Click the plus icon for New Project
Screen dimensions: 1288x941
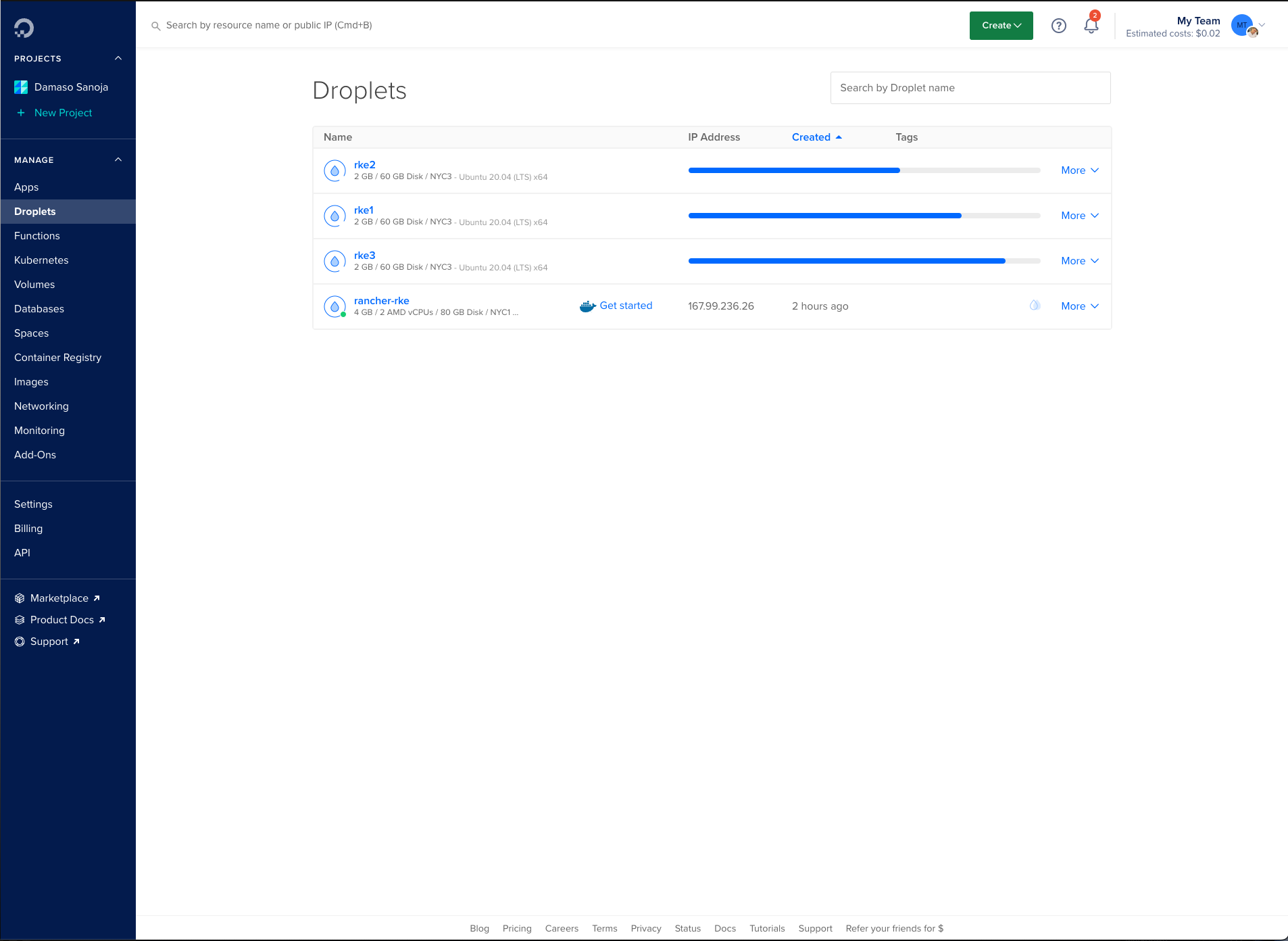(x=21, y=113)
